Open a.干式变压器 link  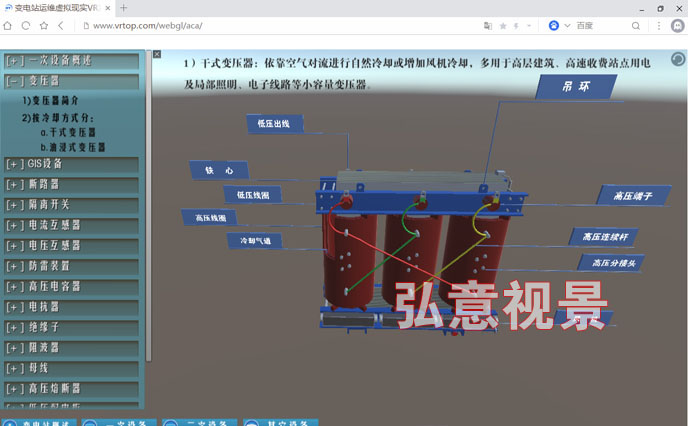68,132
